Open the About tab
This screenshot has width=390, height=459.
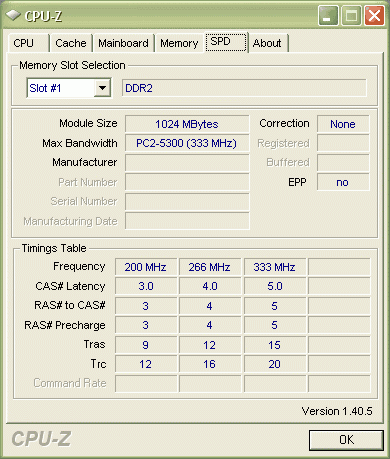[268, 43]
